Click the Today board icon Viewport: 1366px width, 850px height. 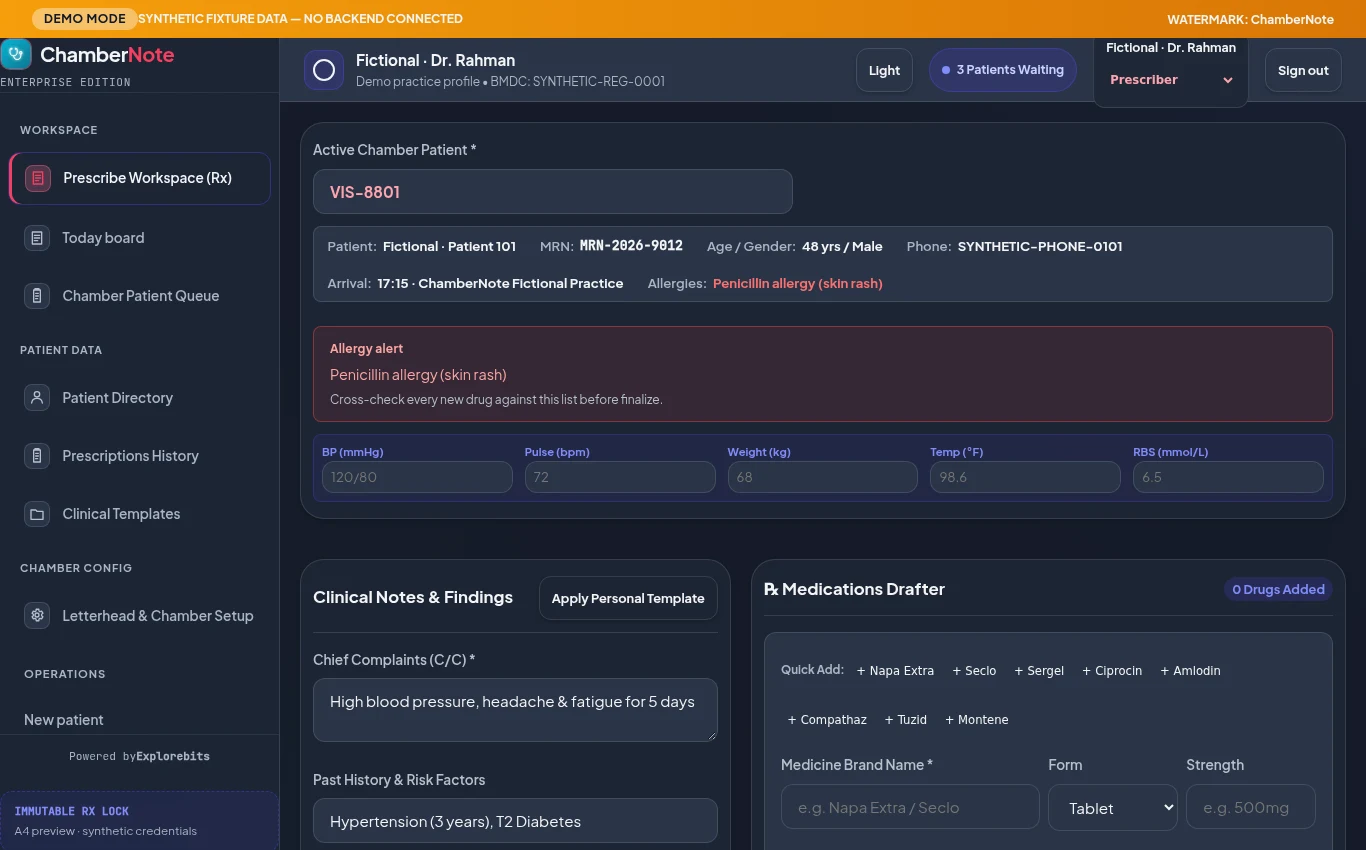pos(37,238)
